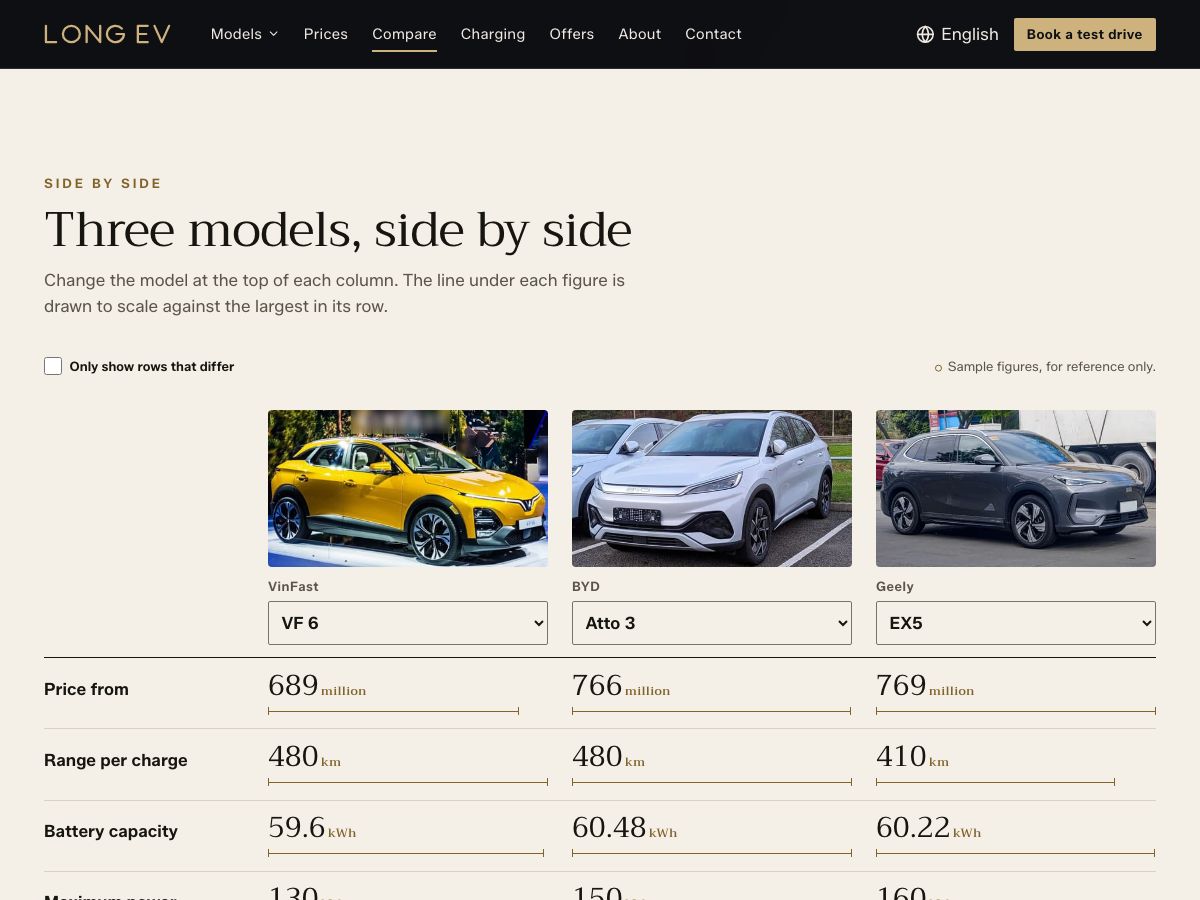Click the 410 km range value

(912, 757)
